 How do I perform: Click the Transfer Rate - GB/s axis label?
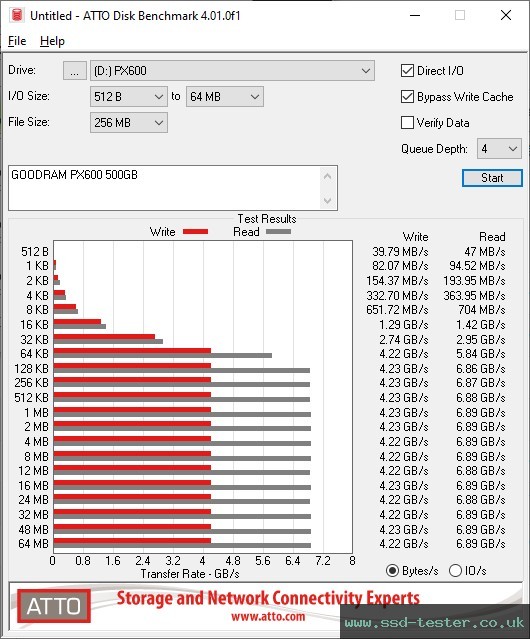pyautogui.click(x=190, y=574)
